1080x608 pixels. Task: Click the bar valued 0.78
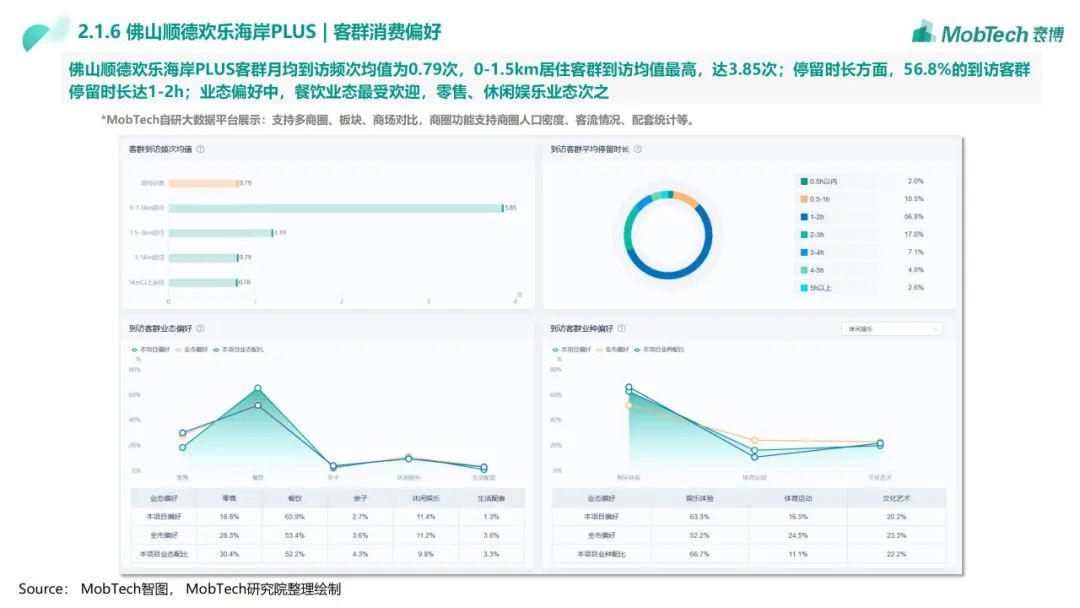coord(202,282)
